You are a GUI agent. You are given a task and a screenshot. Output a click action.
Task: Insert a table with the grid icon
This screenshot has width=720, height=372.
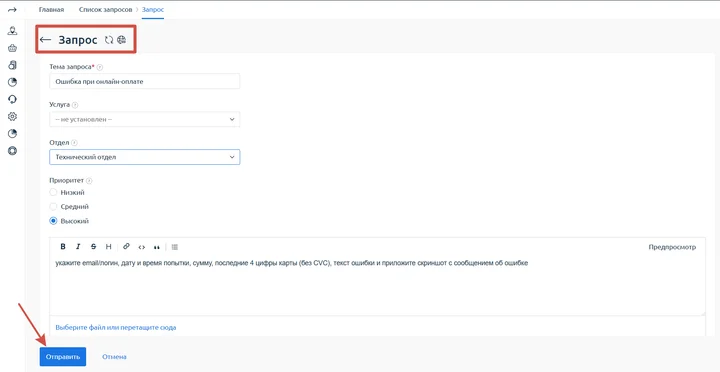pos(174,247)
